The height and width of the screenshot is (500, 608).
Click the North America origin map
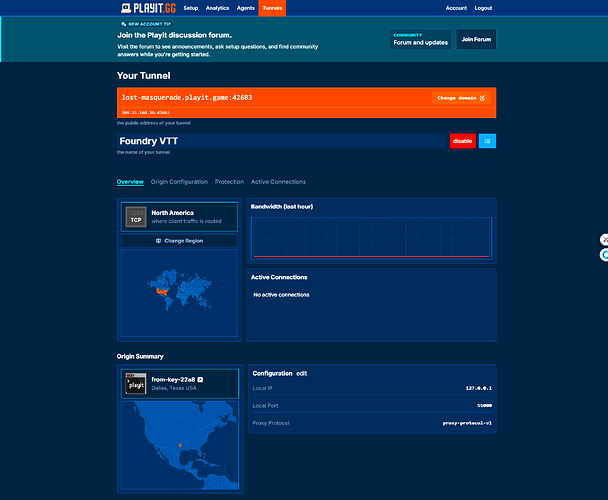click(x=180, y=445)
